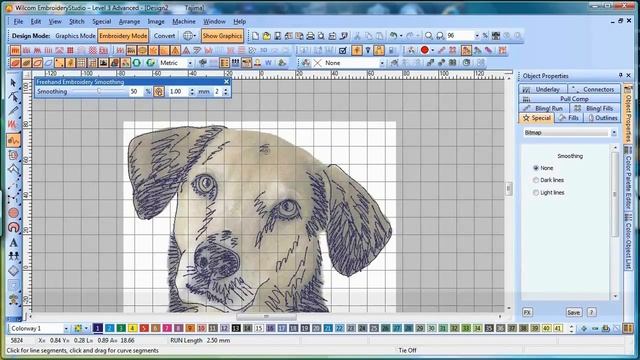Viewport: 640px width, 360px height.
Task: Click the red grid fill stitch icon
Action: [x=70, y=50]
